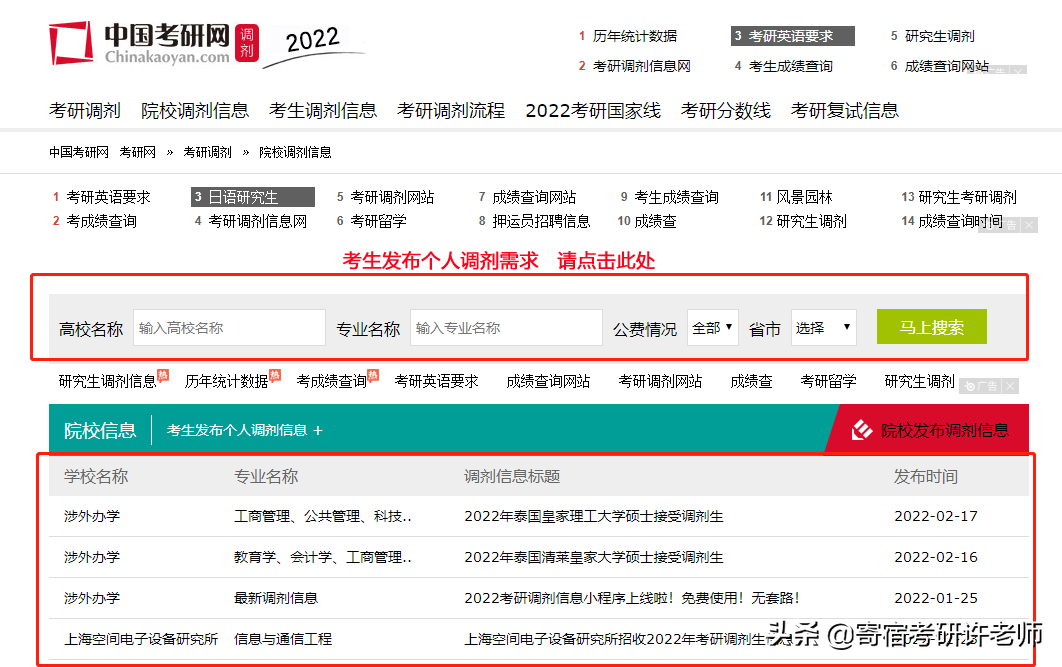Click the 调剂信息标题 column header
Viewport: 1062px width, 667px height.
point(512,477)
